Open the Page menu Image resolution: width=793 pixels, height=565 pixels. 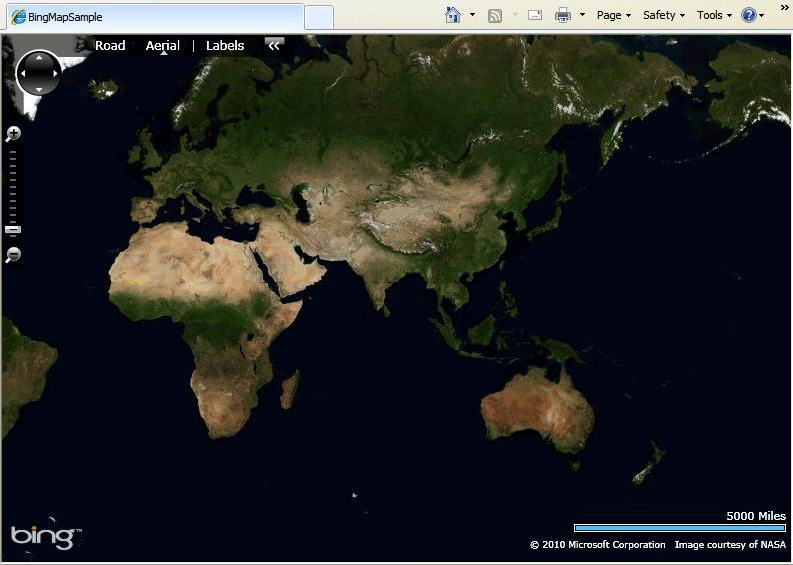613,15
